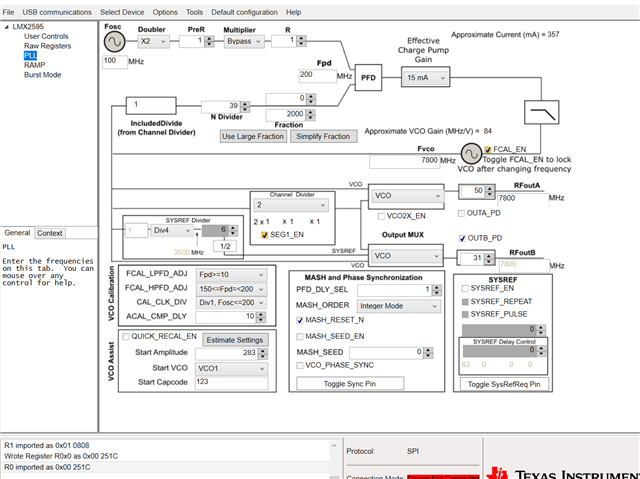Screen dimensions: 640x479
Task: Toggle FCAL_EN checkbox
Action: [487, 149]
